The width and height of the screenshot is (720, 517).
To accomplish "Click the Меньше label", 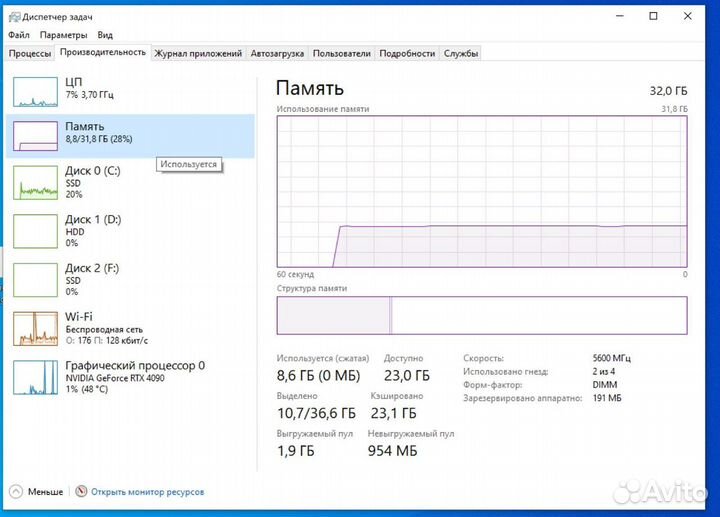I will point(45,492).
